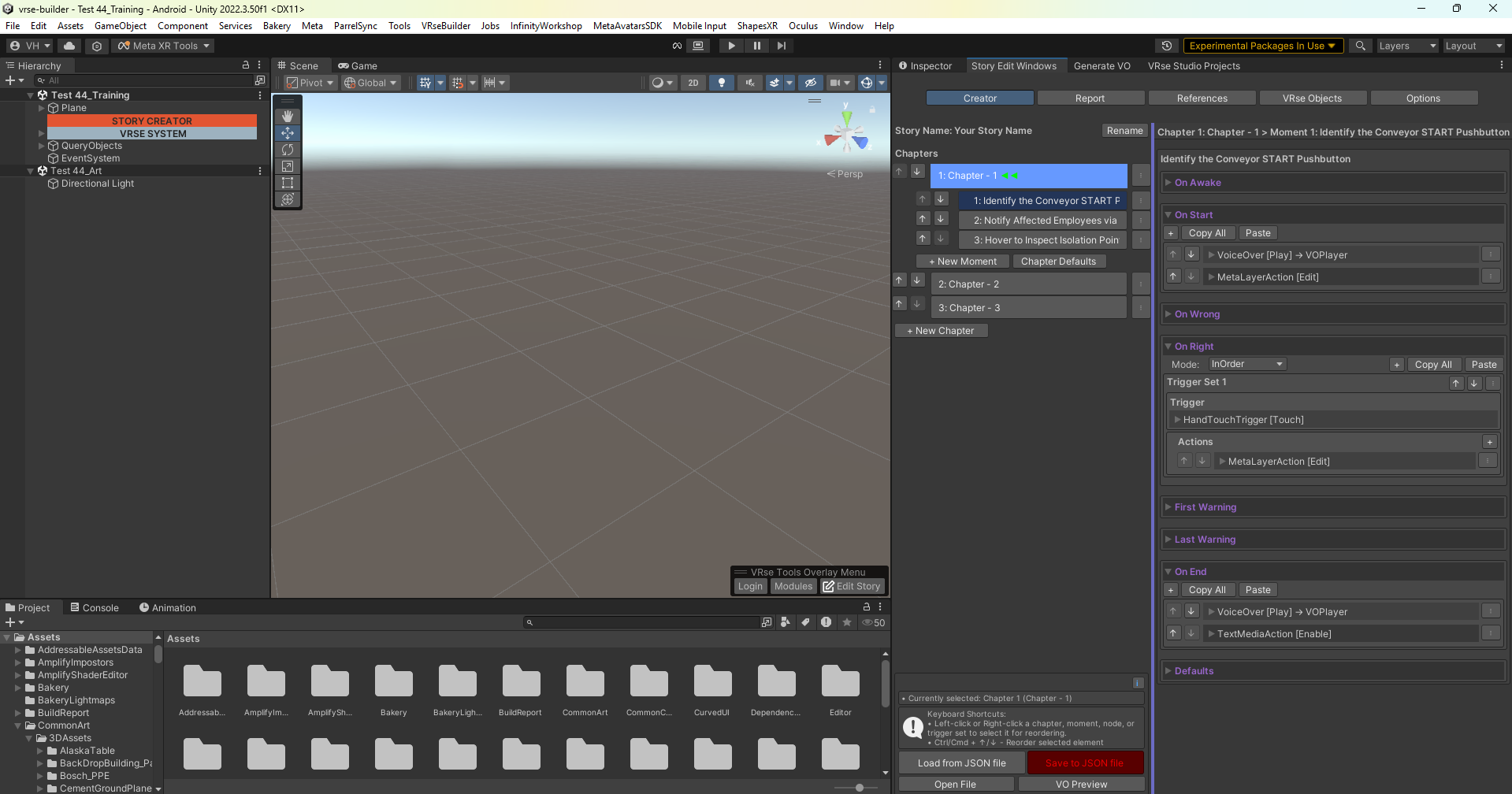Move Chapter 3 up with arrow

[x=899, y=303]
